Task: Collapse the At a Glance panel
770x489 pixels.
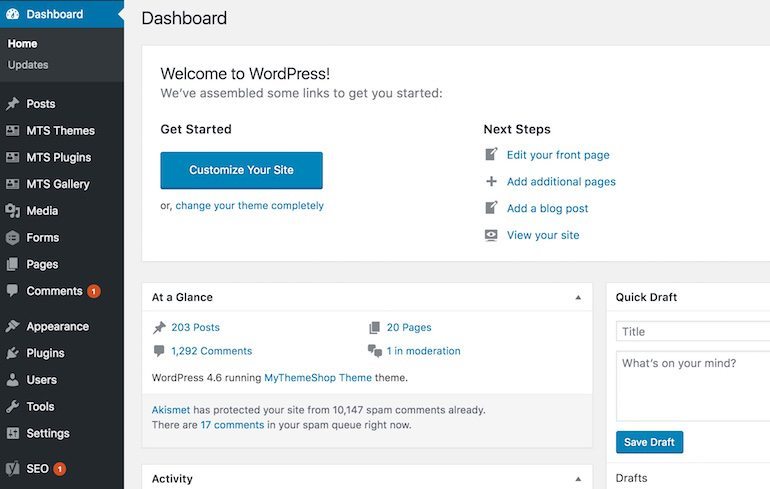Action: [x=578, y=298]
